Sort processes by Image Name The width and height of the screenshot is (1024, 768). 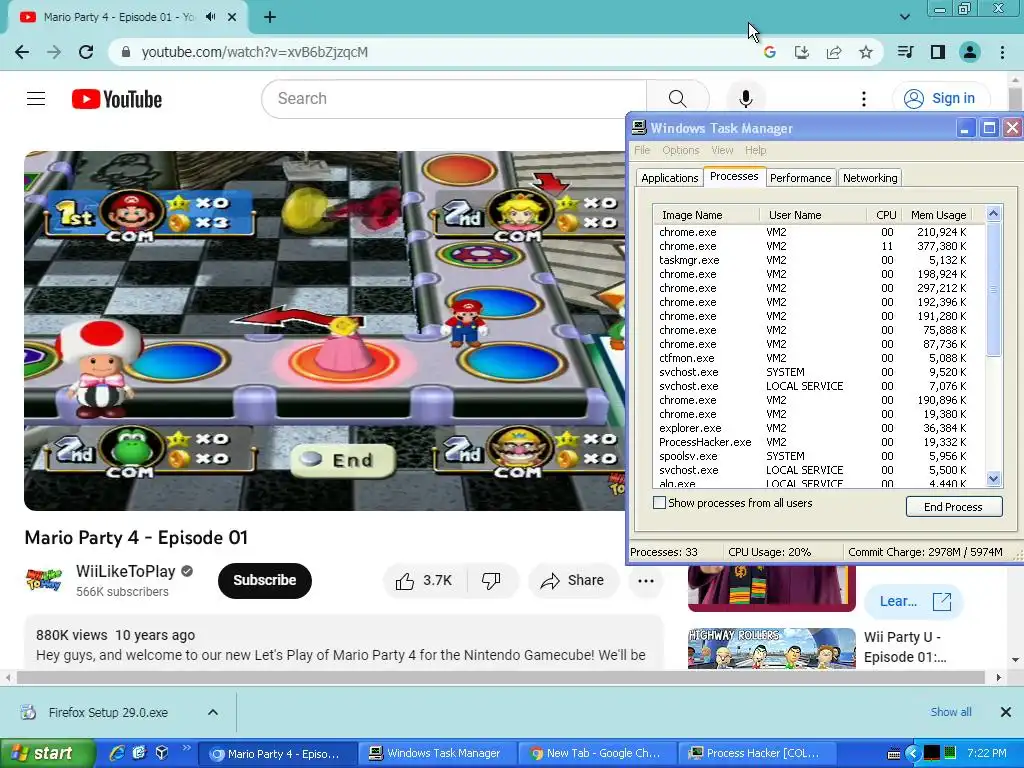point(707,215)
